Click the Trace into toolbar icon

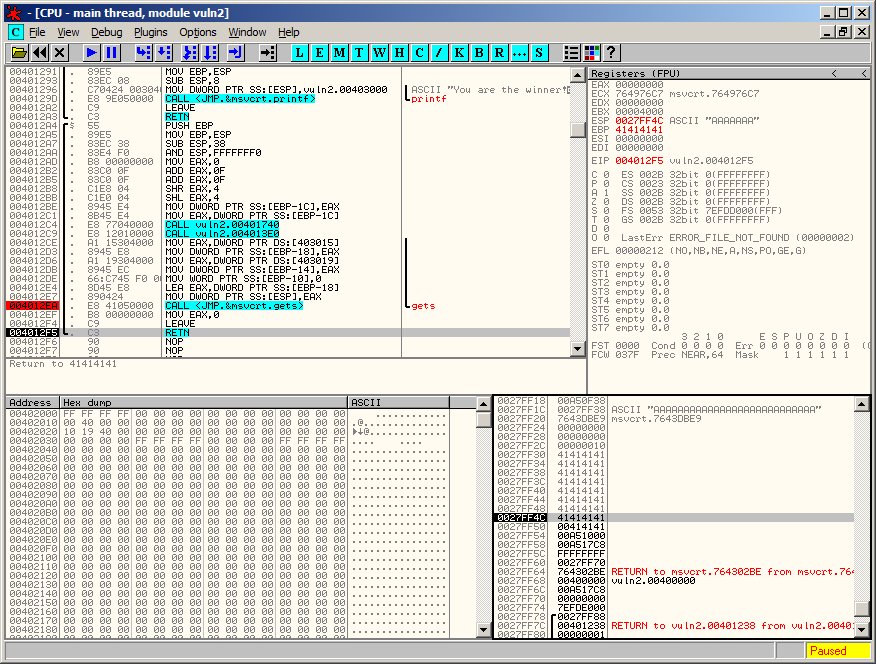190,52
